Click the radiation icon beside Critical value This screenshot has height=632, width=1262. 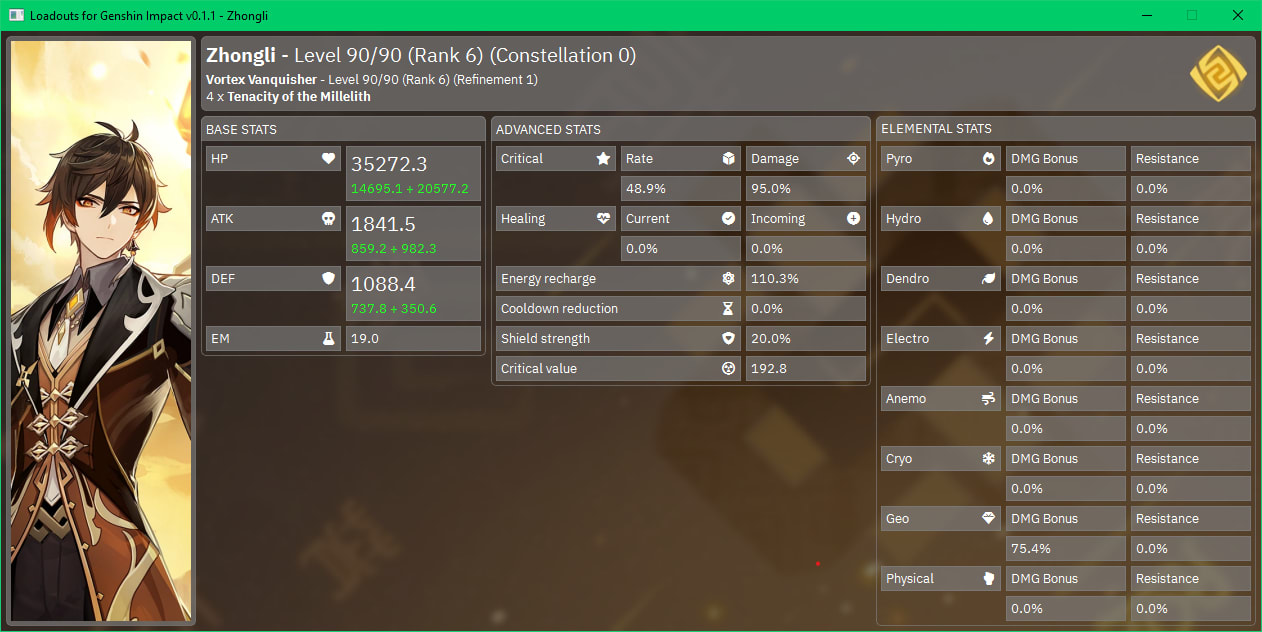tap(728, 369)
